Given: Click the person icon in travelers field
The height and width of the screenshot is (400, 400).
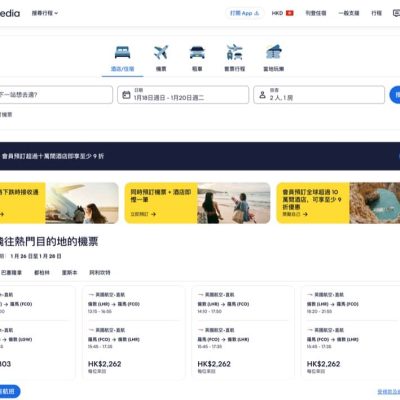Looking at the screenshot, I should click(262, 95).
